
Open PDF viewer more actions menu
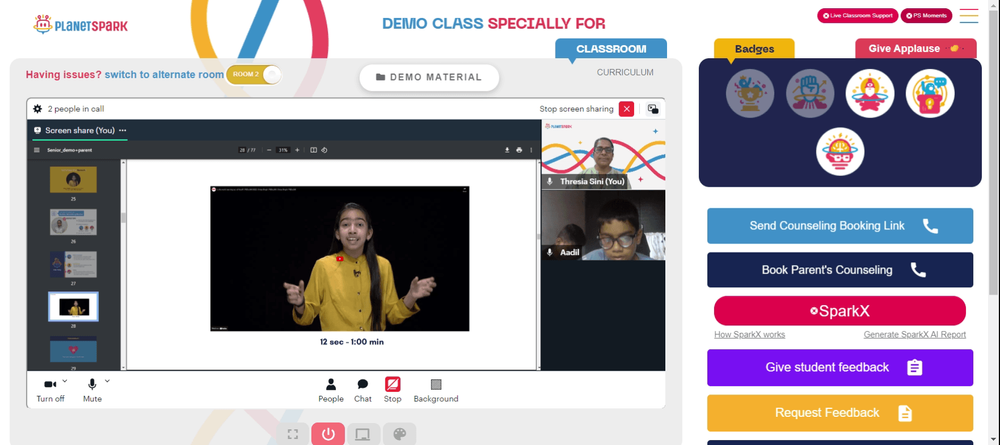point(531,150)
